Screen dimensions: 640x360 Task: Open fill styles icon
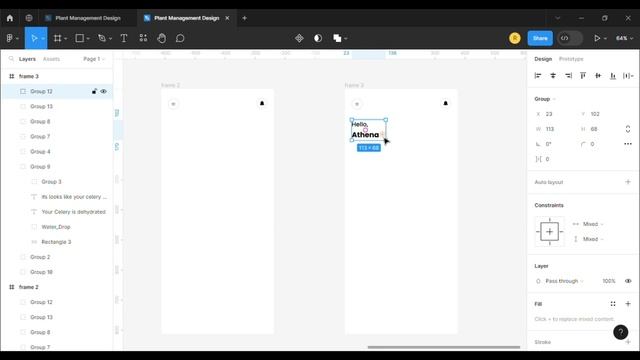[x=613, y=304]
